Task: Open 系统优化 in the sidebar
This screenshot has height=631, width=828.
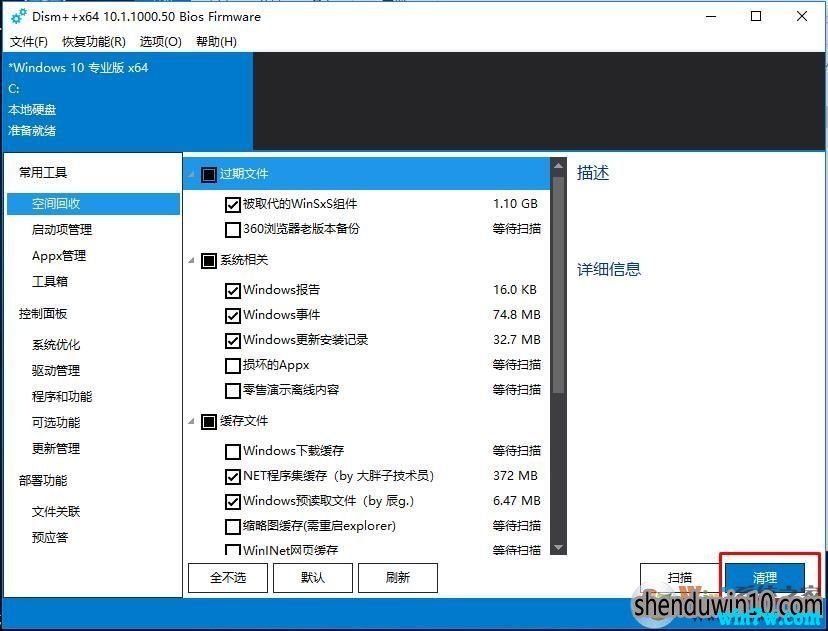Action: tap(56, 345)
